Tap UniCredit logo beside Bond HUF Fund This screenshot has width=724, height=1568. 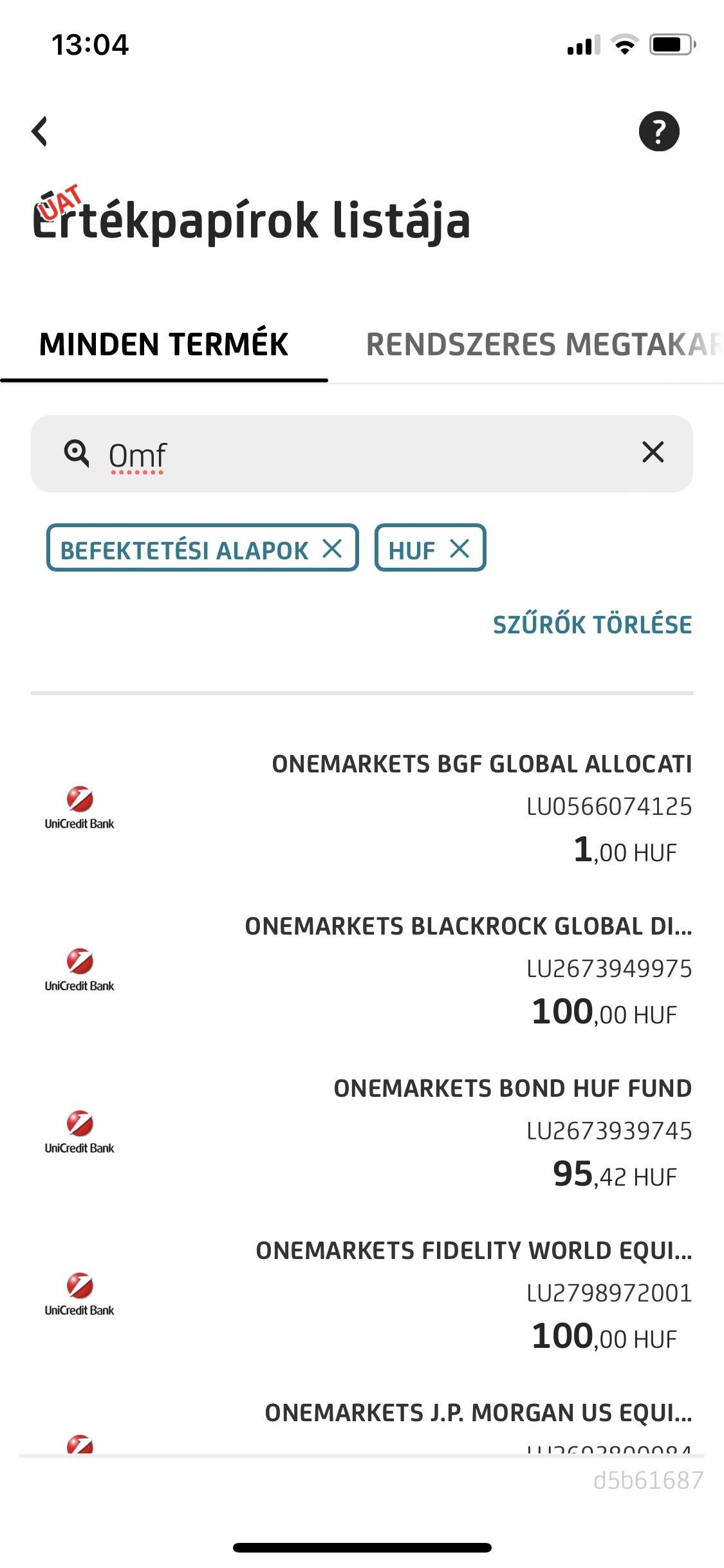coord(80,1132)
